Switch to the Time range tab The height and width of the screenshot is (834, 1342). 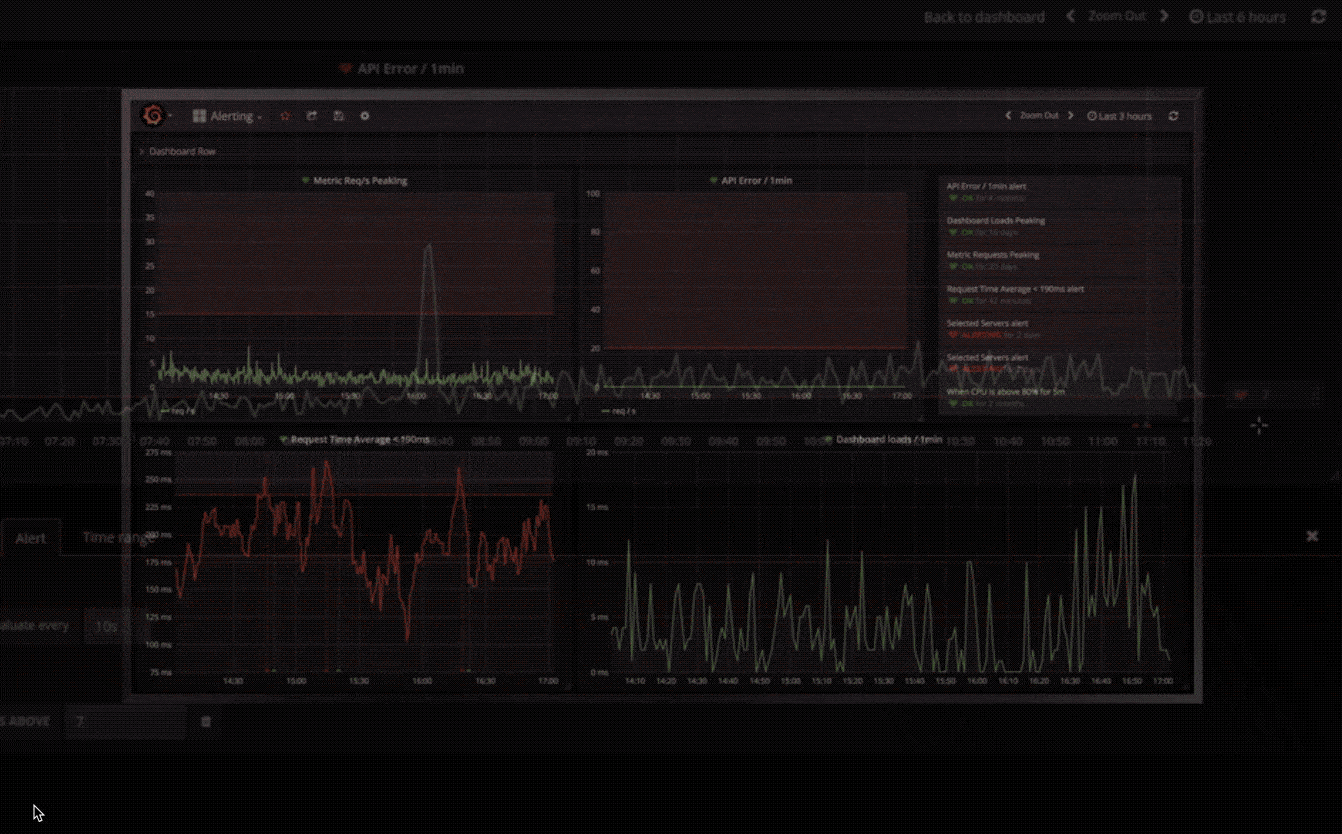(118, 538)
